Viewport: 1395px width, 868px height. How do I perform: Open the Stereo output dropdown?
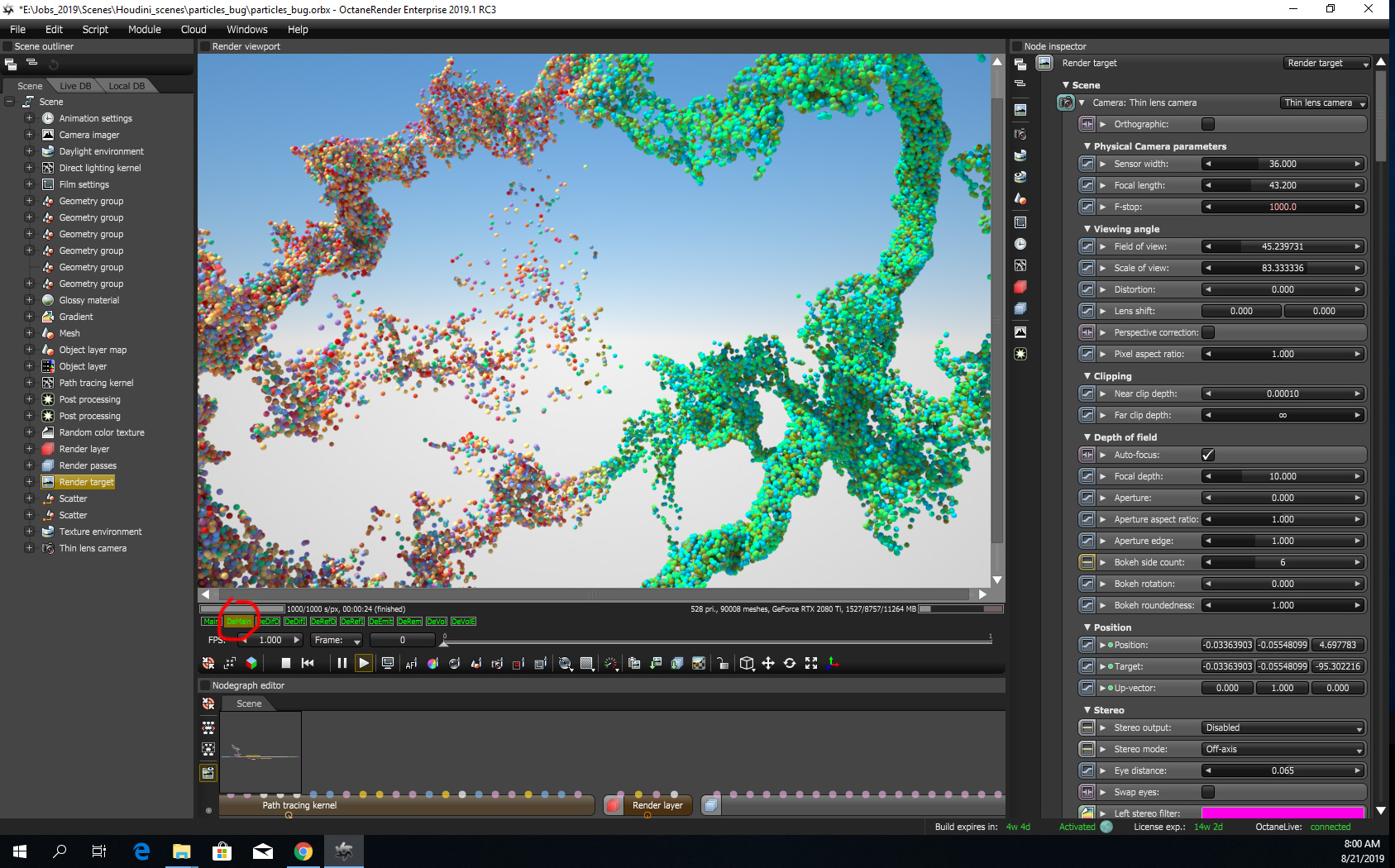click(x=1283, y=727)
